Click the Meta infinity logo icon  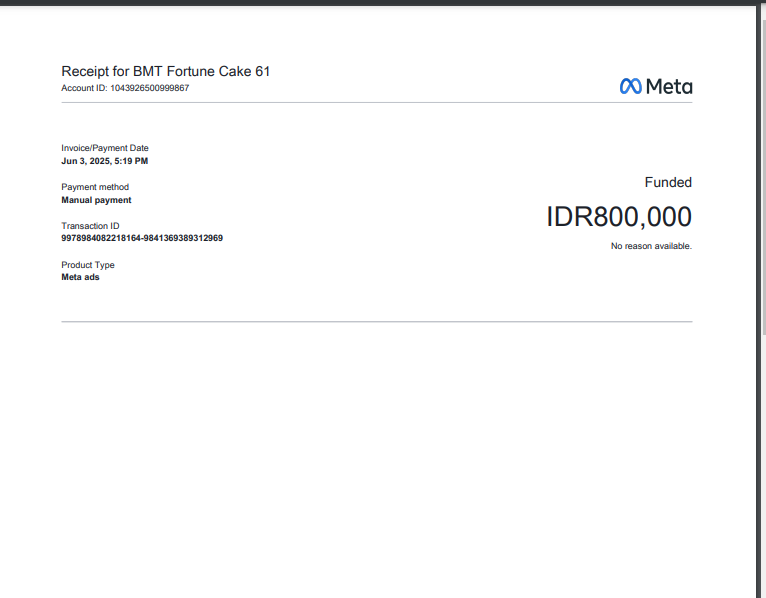(630, 87)
